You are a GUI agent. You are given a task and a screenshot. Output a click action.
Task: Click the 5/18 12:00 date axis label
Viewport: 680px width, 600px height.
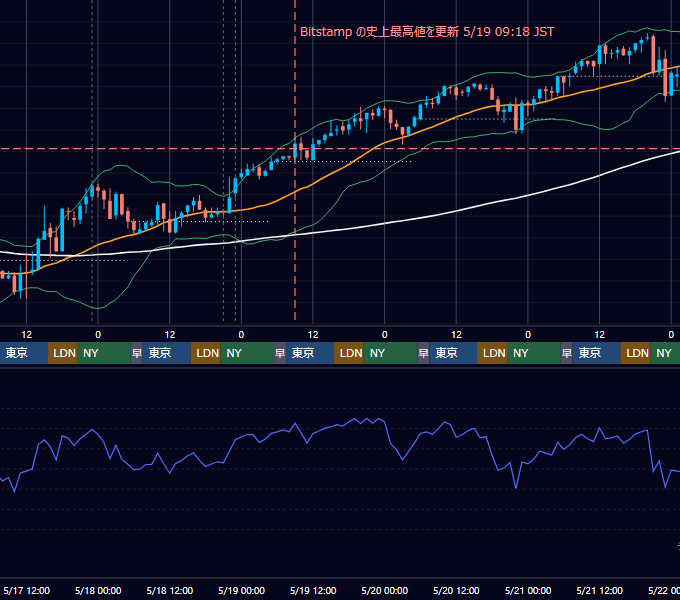coord(170,590)
